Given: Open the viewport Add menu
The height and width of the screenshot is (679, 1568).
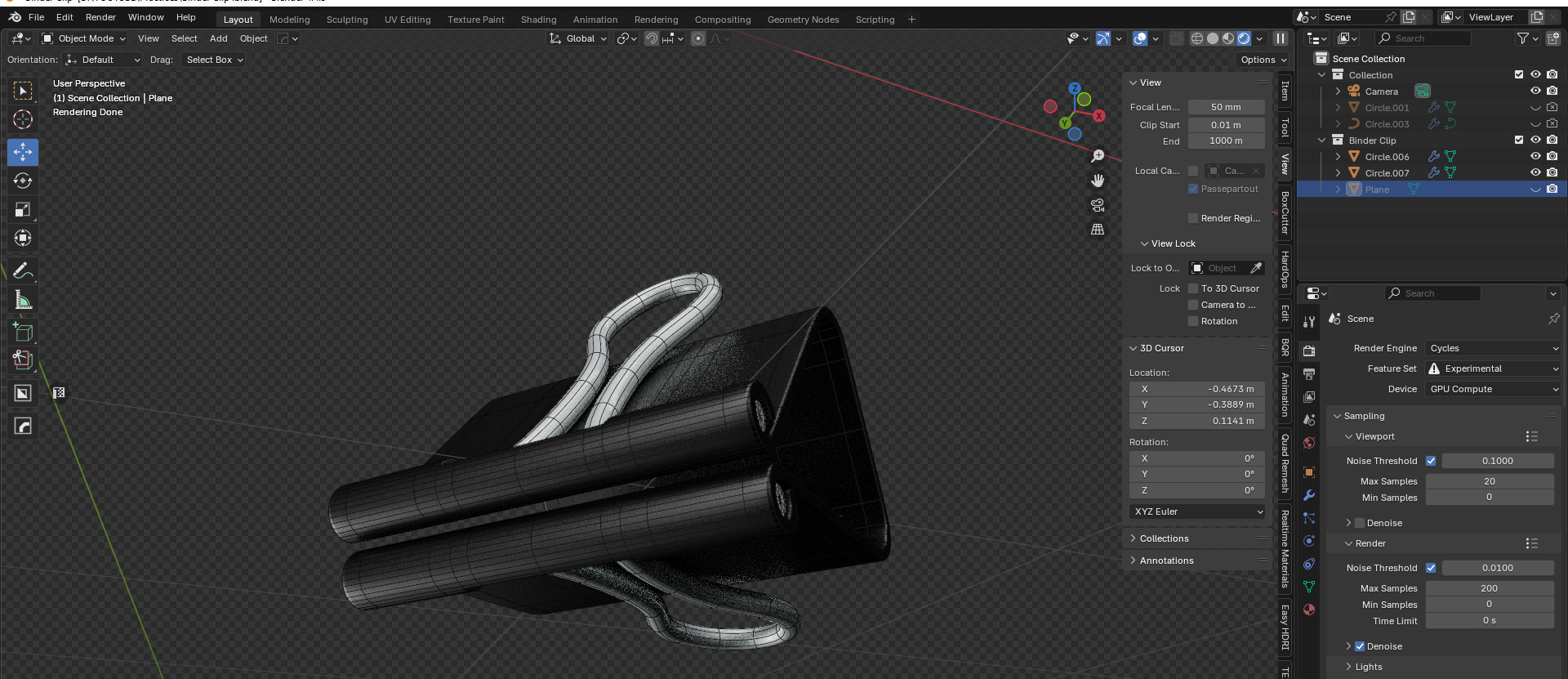Looking at the screenshot, I should [218, 38].
